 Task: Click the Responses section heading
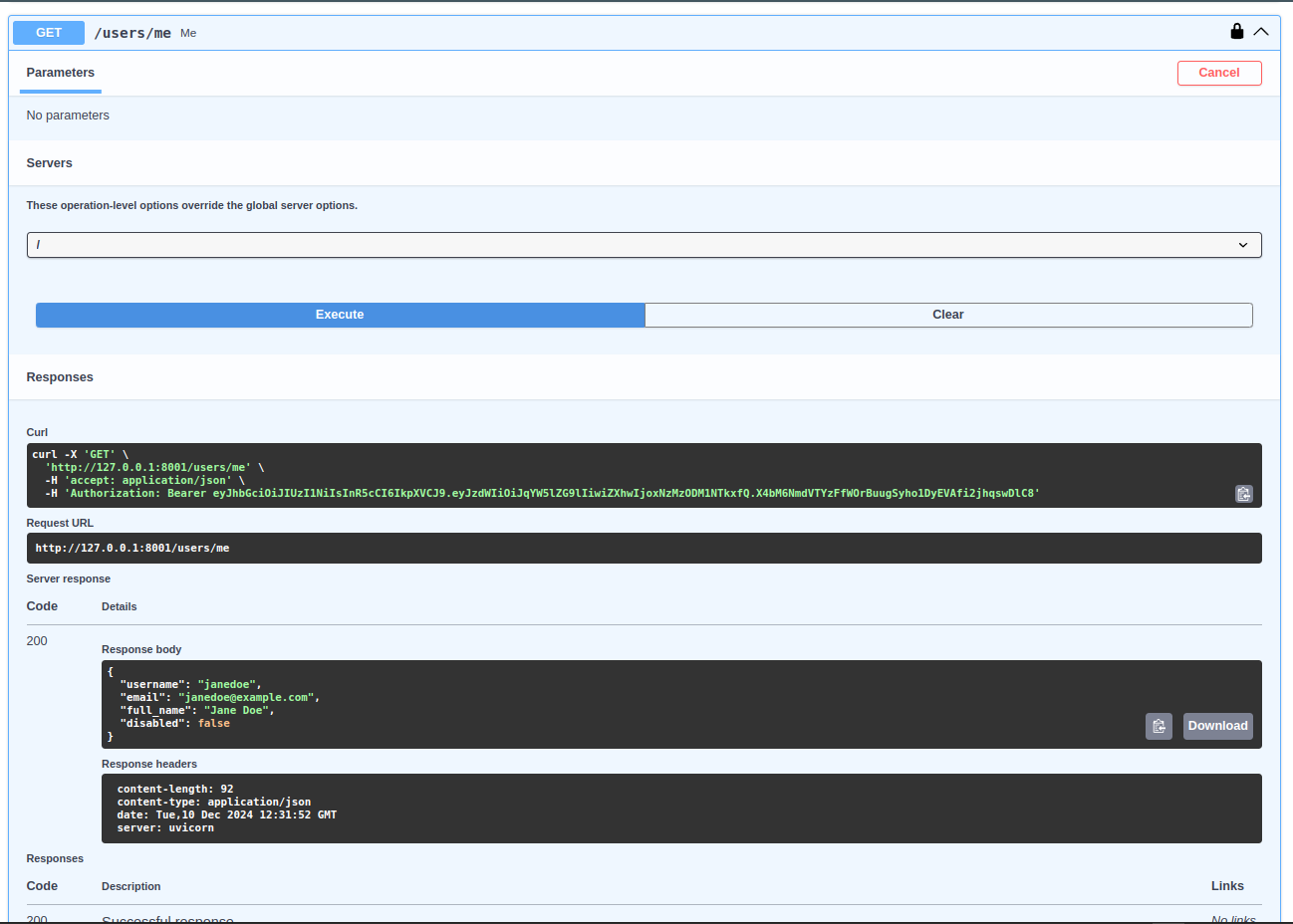tap(60, 377)
